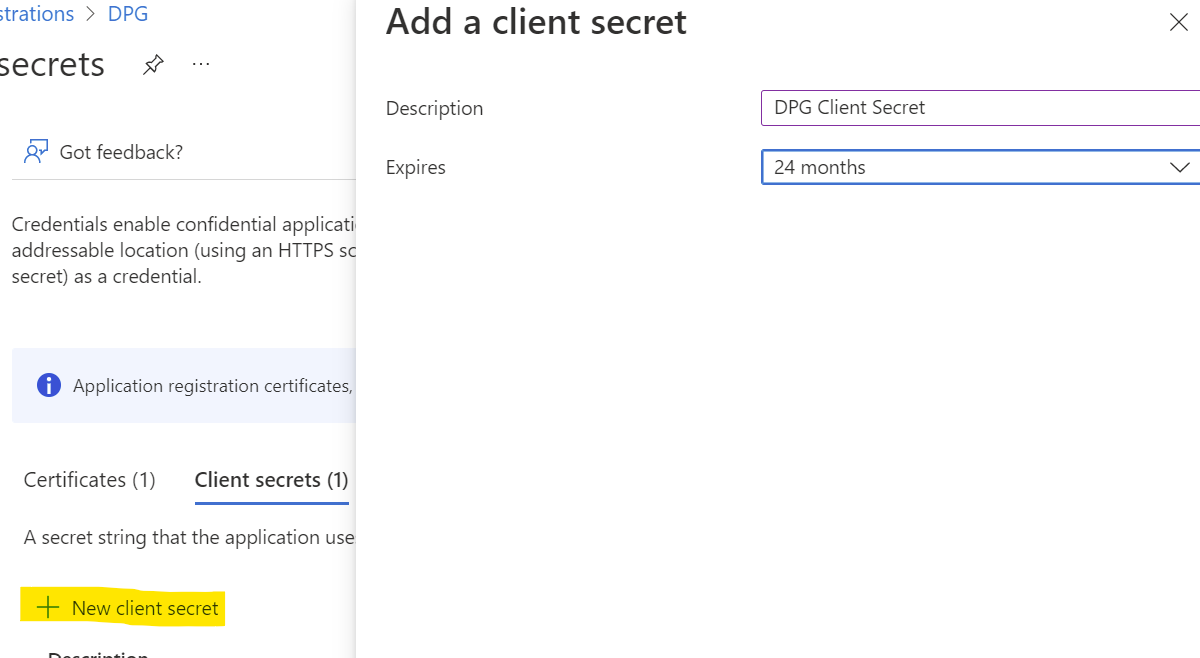1200x658 pixels.
Task: Focus the DPG Client Secret description field
Action: point(975,108)
